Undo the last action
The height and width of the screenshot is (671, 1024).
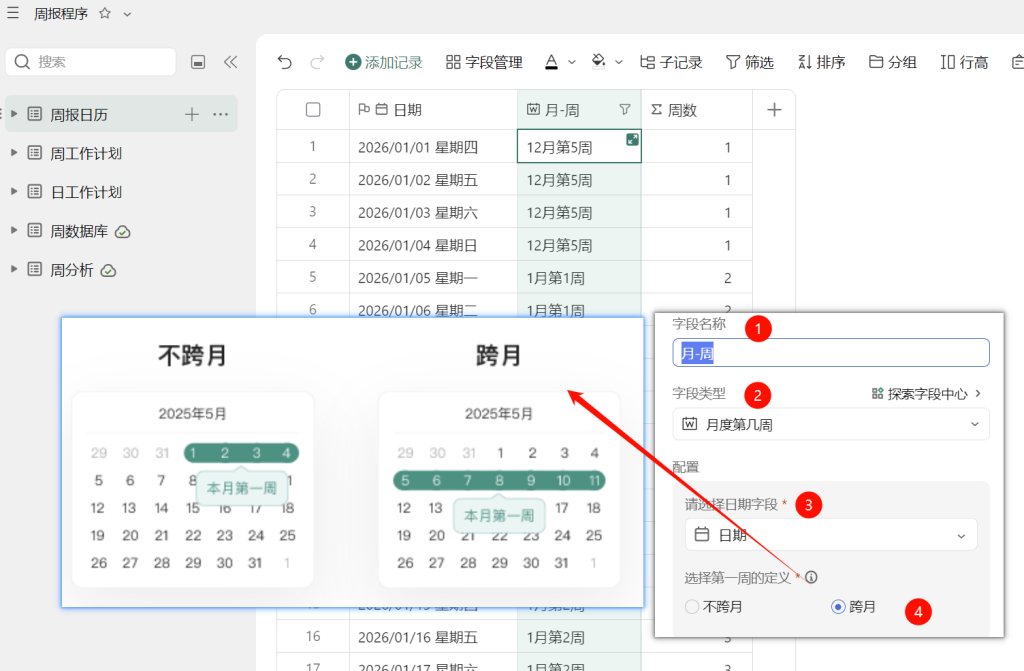[285, 62]
